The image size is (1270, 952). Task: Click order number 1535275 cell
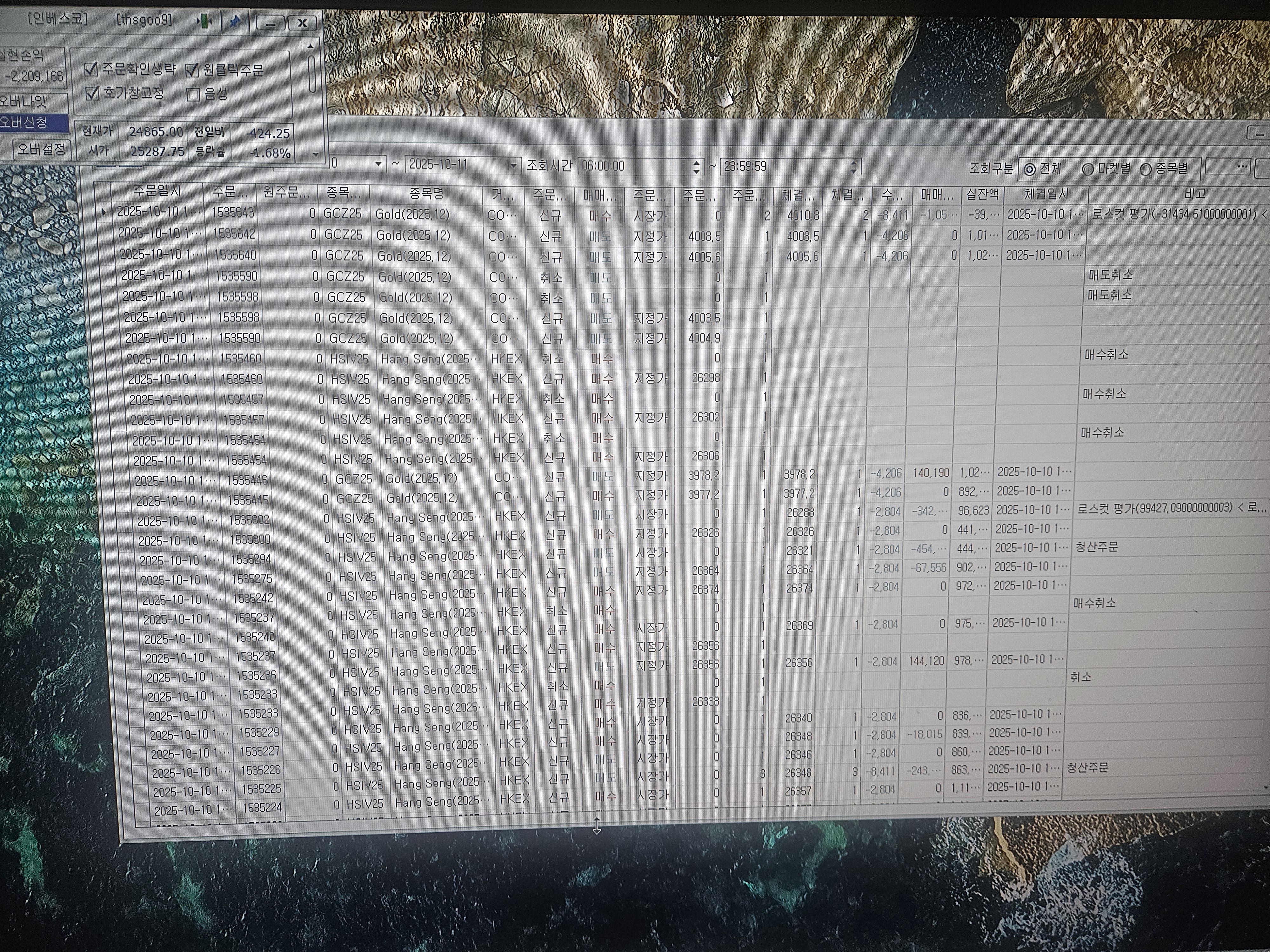point(251,579)
